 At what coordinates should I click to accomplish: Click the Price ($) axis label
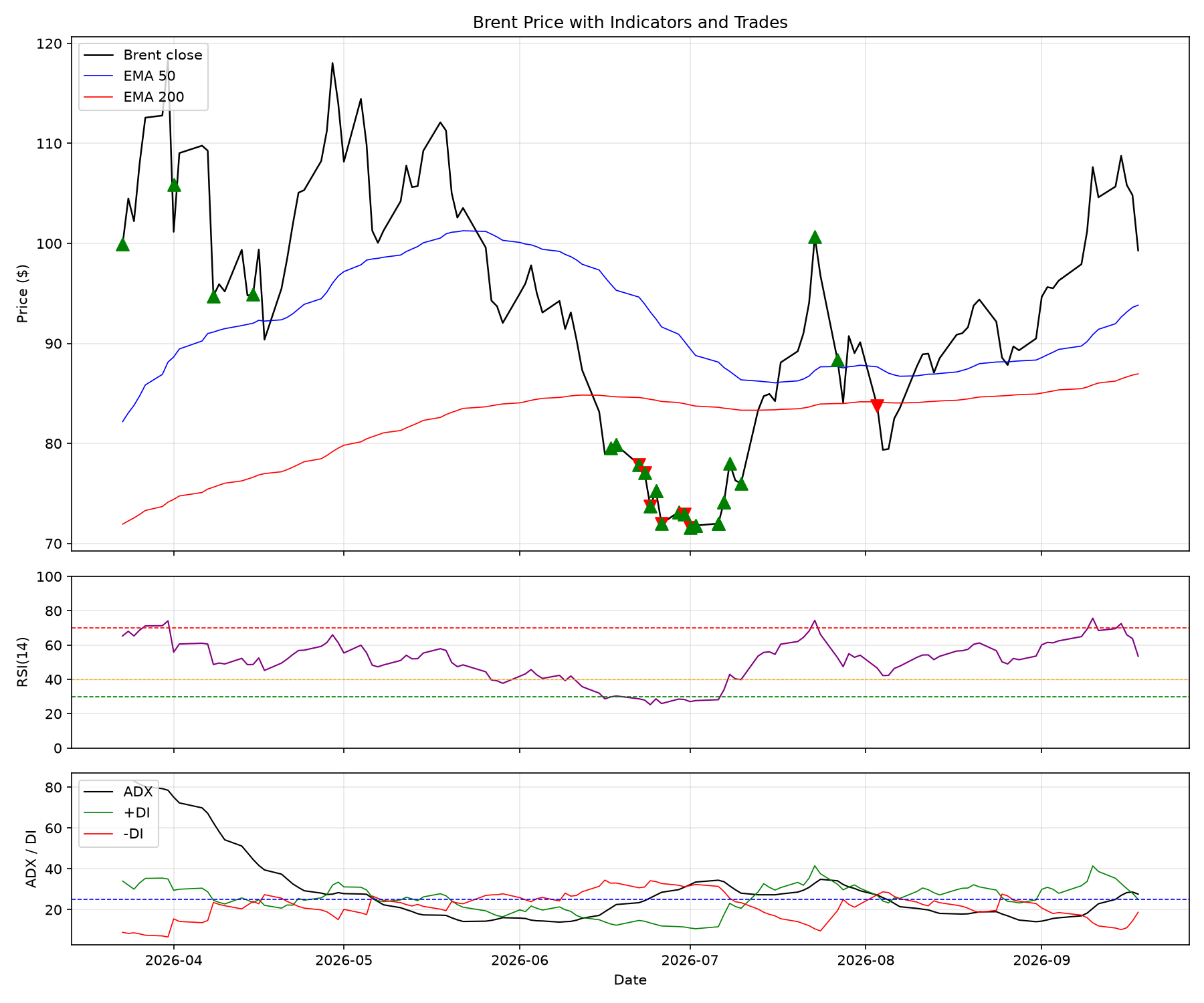(22, 294)
